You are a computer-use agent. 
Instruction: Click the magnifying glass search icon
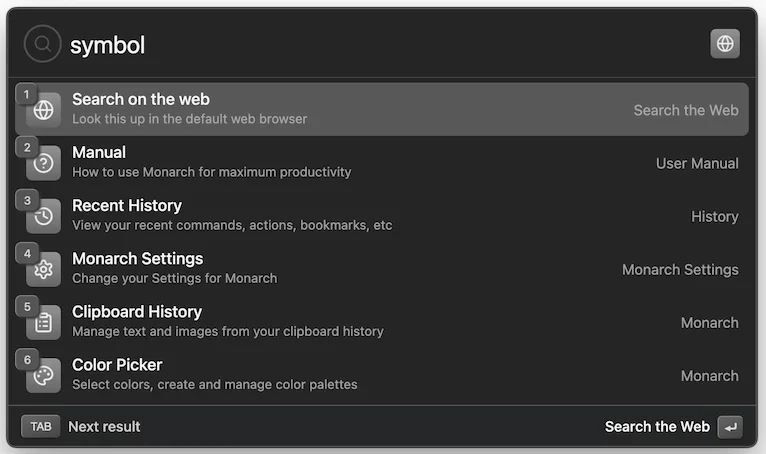[x=43, y=44]
